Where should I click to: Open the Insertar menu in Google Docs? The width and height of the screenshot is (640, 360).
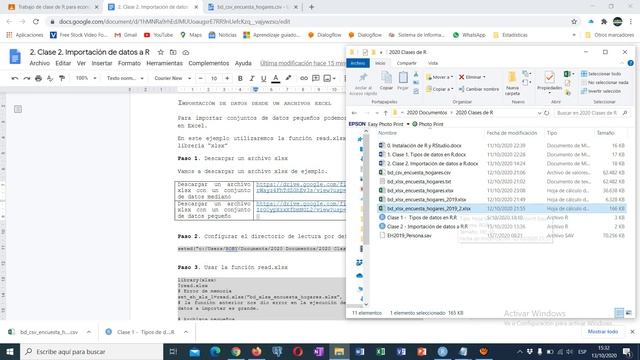coord(102,63)
